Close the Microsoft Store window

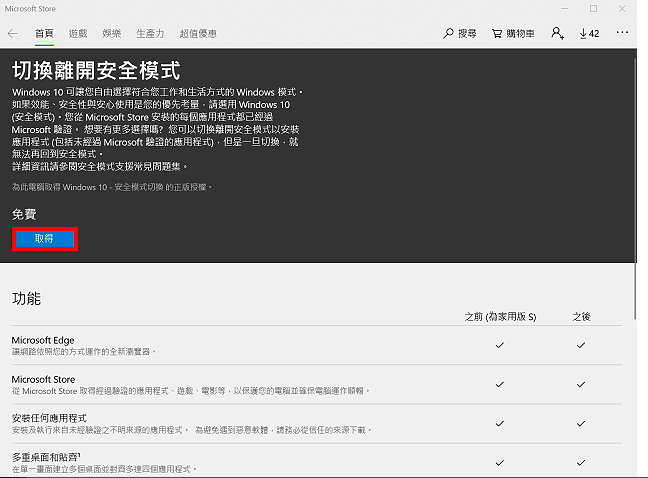[622, 9]
